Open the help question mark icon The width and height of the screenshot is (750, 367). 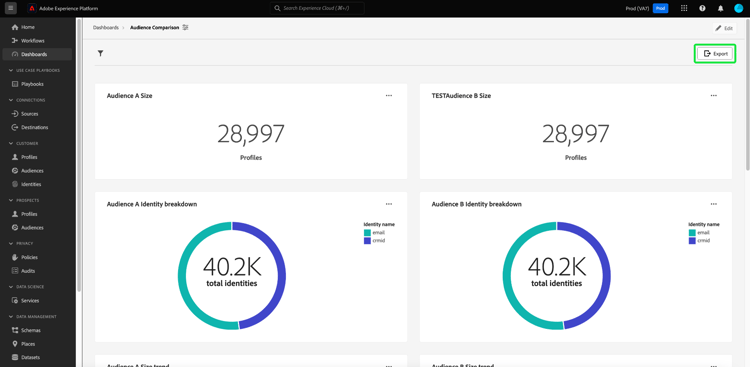coord(702,8)
